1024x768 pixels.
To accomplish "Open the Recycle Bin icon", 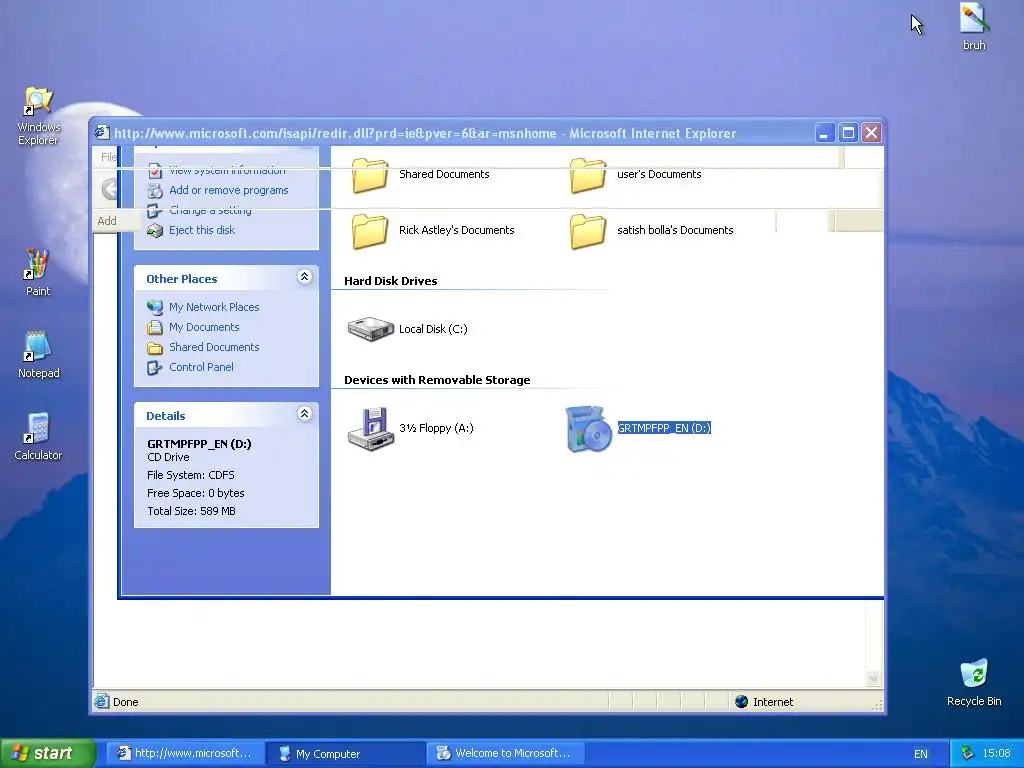I will click(x=974, y=682).
